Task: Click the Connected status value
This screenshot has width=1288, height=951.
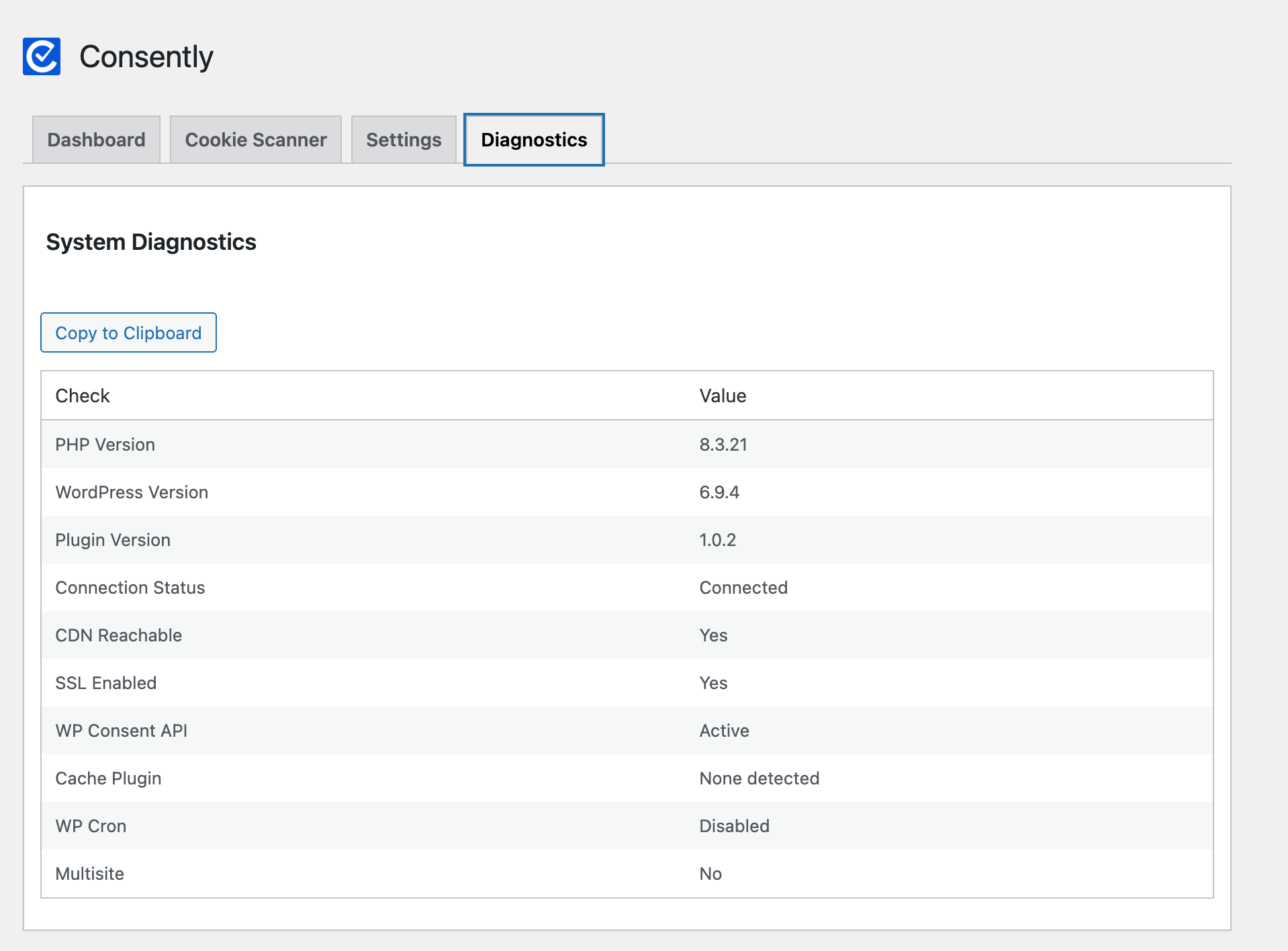Action: [x=743, y=588]
